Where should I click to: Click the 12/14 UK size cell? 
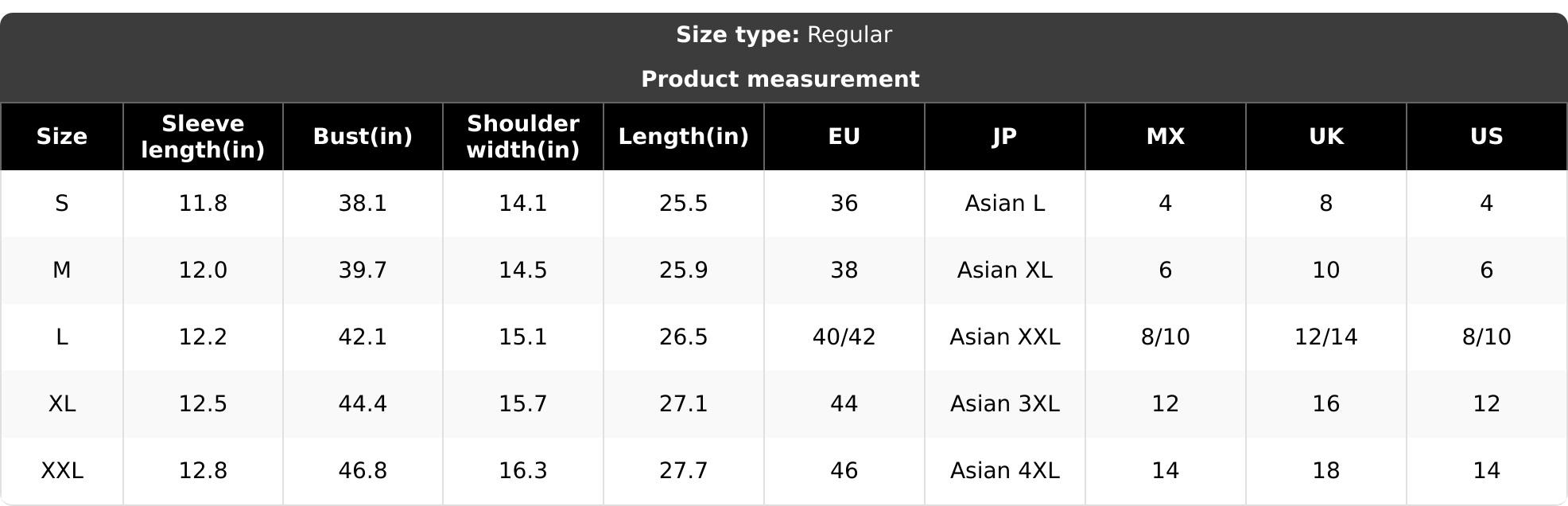pos(1326,337)
